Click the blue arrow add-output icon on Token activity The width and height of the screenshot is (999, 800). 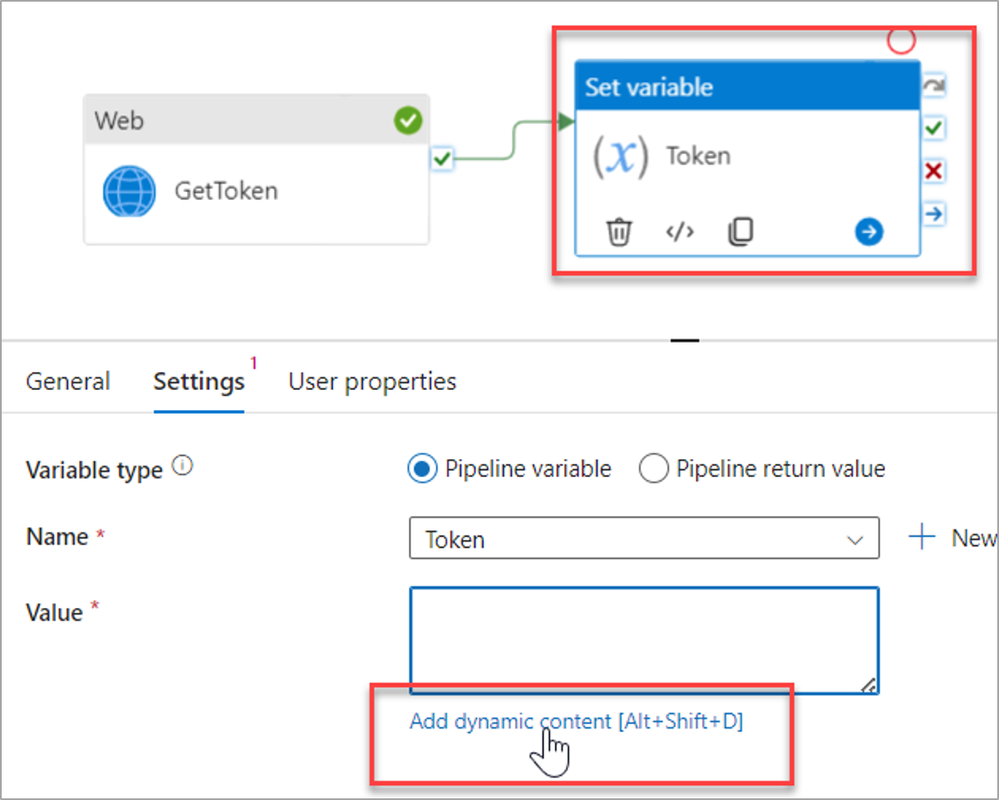(x=869, y=233)
